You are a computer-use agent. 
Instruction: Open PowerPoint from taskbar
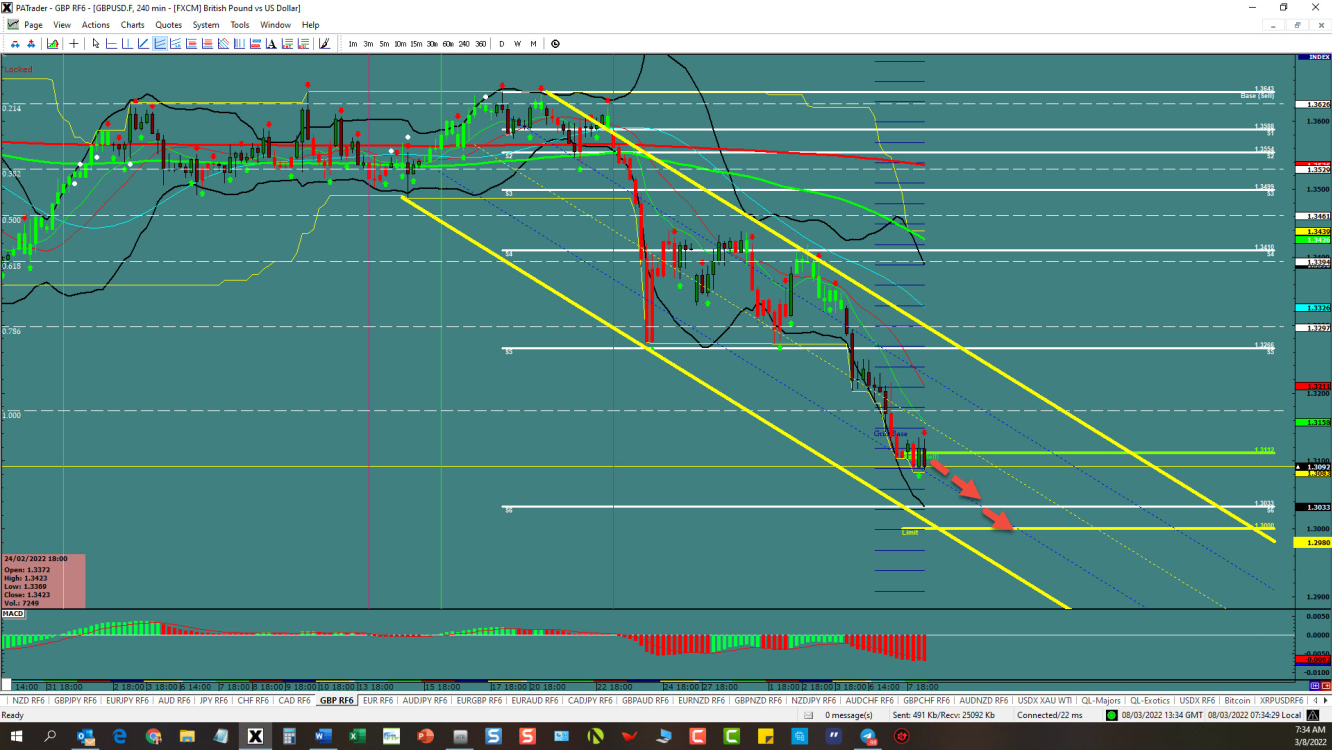pyautogui.click(x=425, y=736)
